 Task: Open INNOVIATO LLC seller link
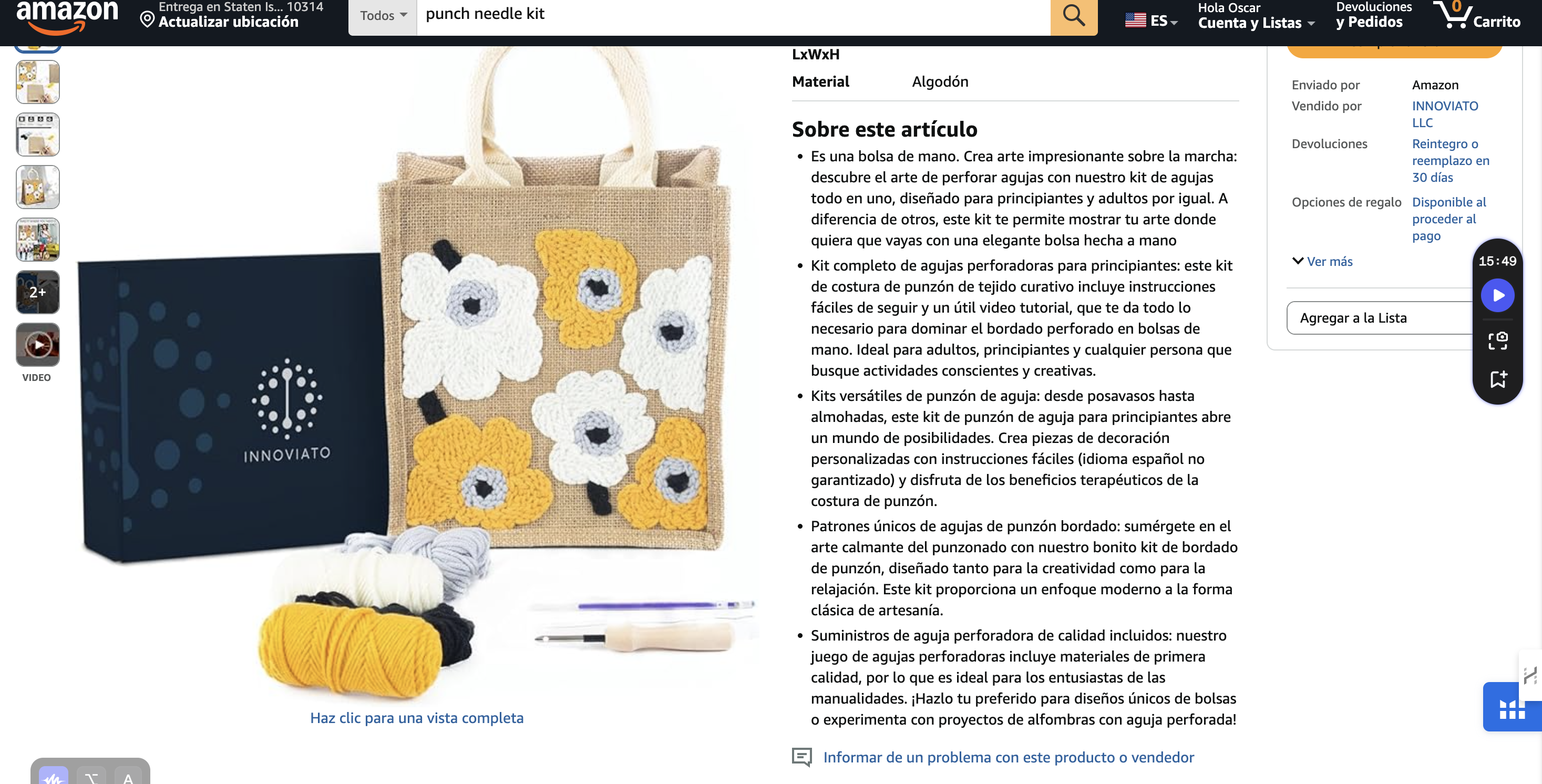[x=1444, y=115]
